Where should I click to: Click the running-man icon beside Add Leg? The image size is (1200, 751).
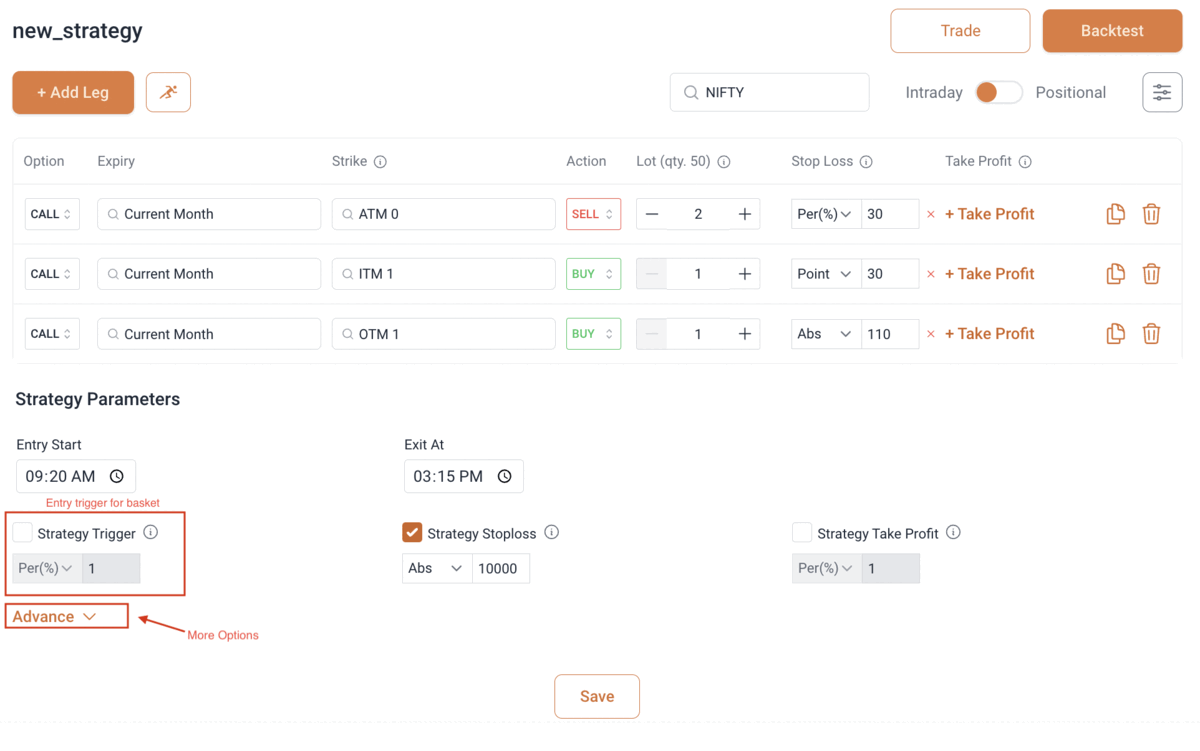[168, 92]
